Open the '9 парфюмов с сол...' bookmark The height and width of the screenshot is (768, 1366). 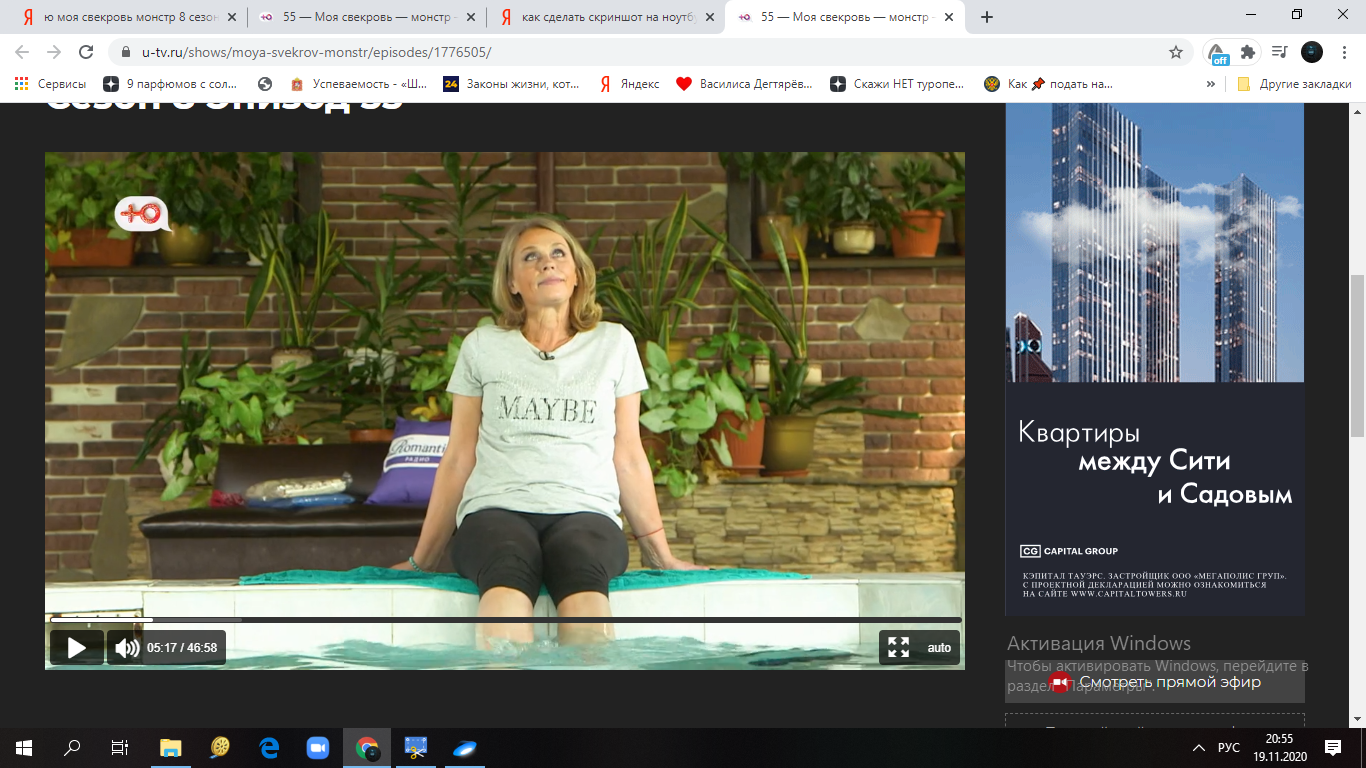pos(171,84)
